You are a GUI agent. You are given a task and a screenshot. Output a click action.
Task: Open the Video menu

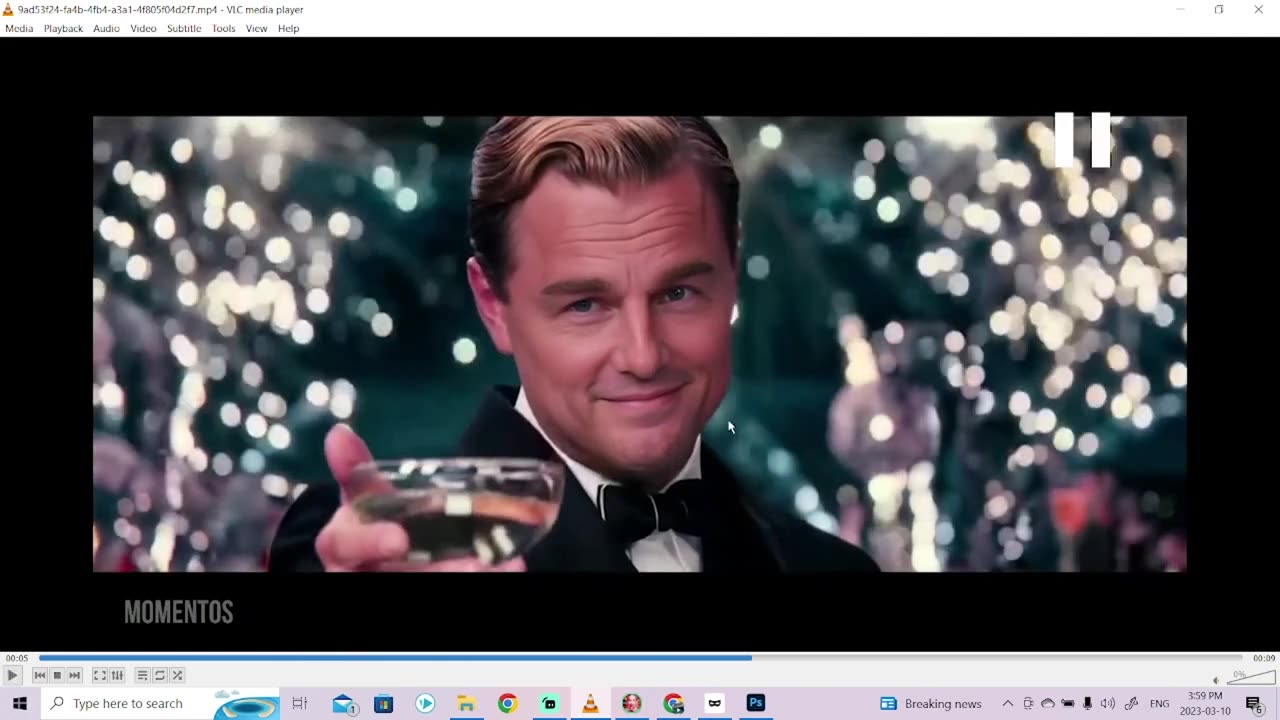(143, 28)
